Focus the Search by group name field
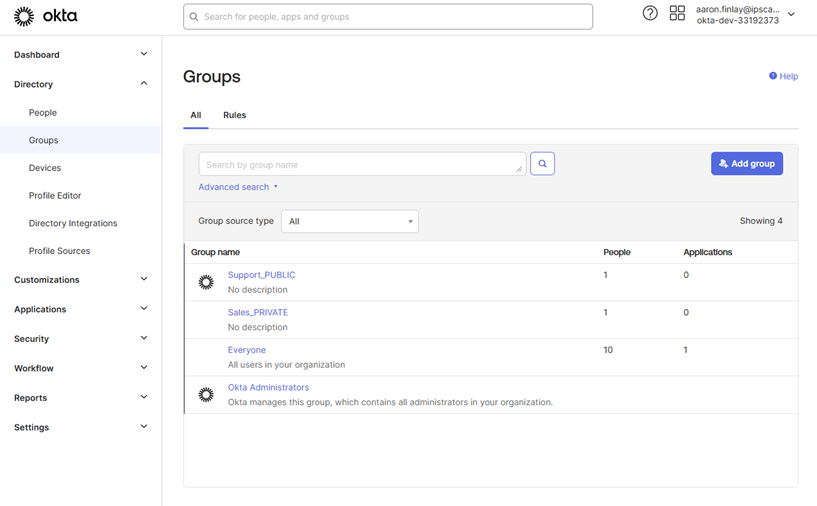This screenshot has width=817, height=506. tap(361, 165)
